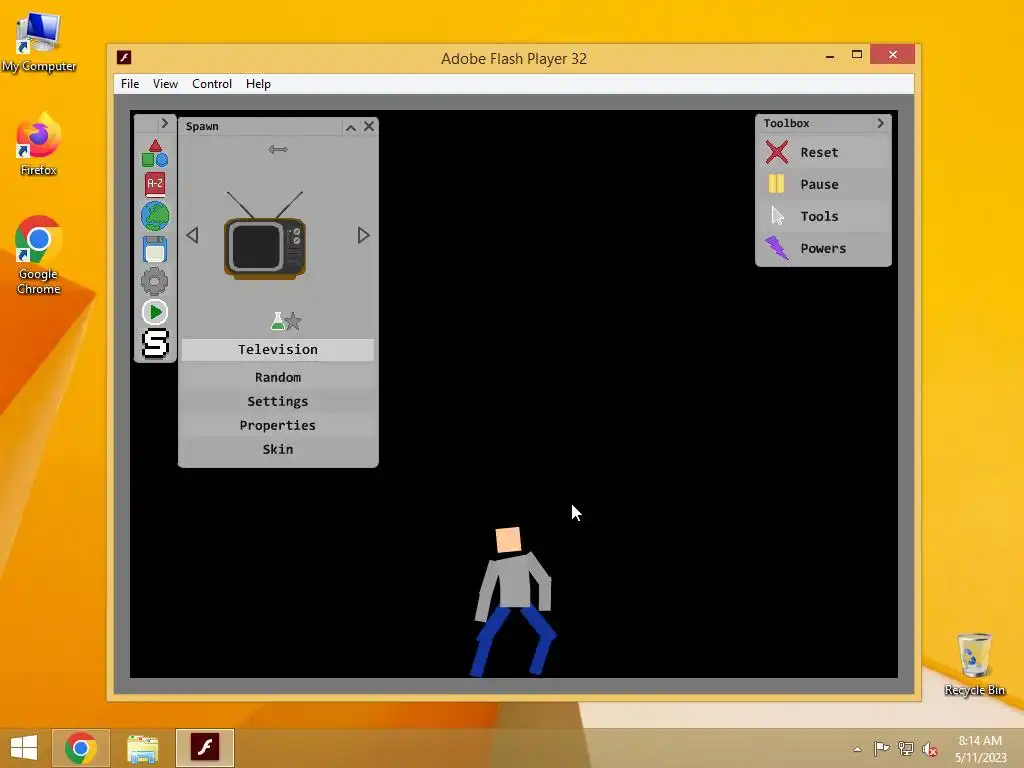Click the Television preview thumbnail
Image resolution: width=1024 pixels, height=768 pixels.
(x=264, y=236)
